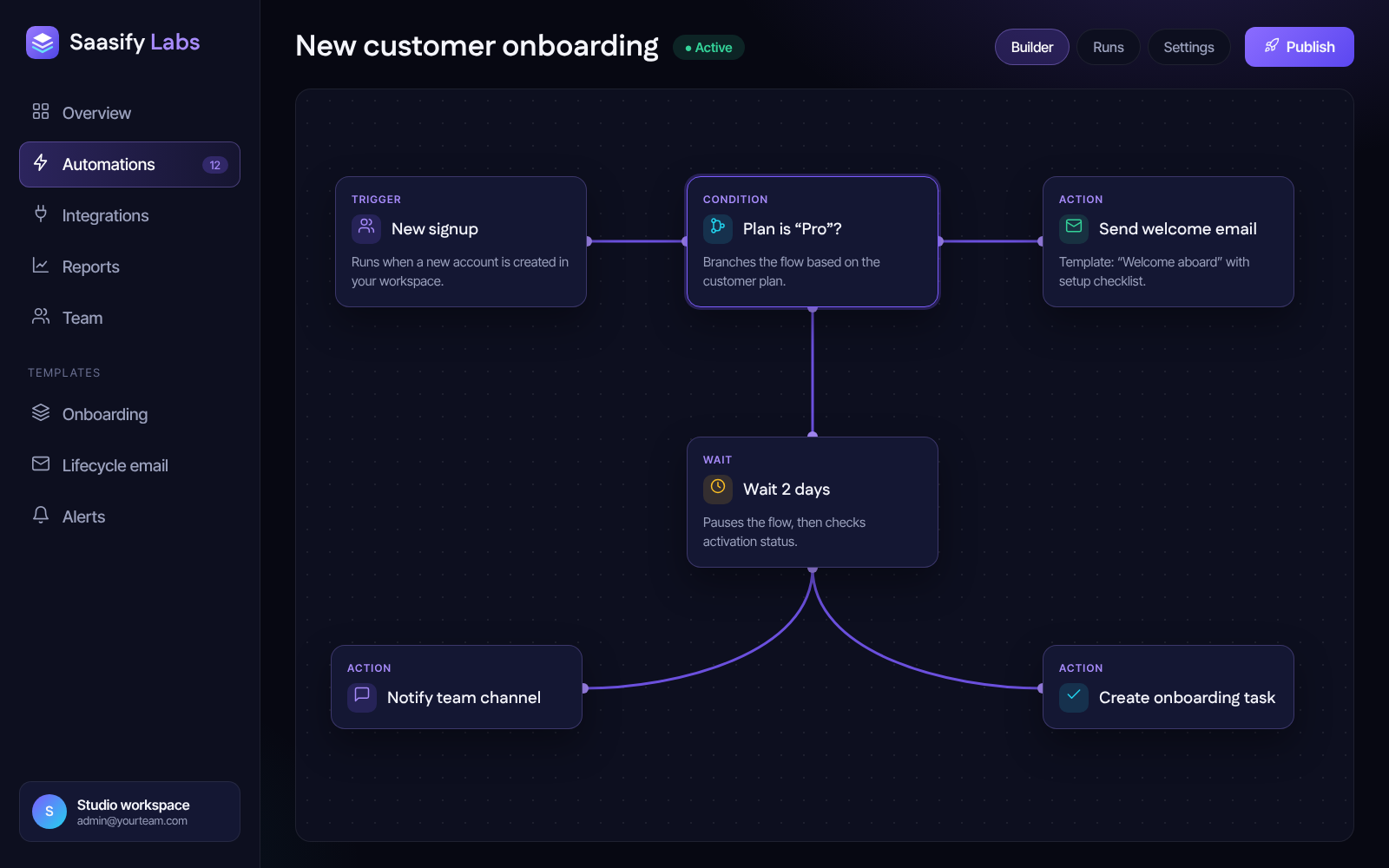Click the CONDITION label on plan node

tap(735, 200)
